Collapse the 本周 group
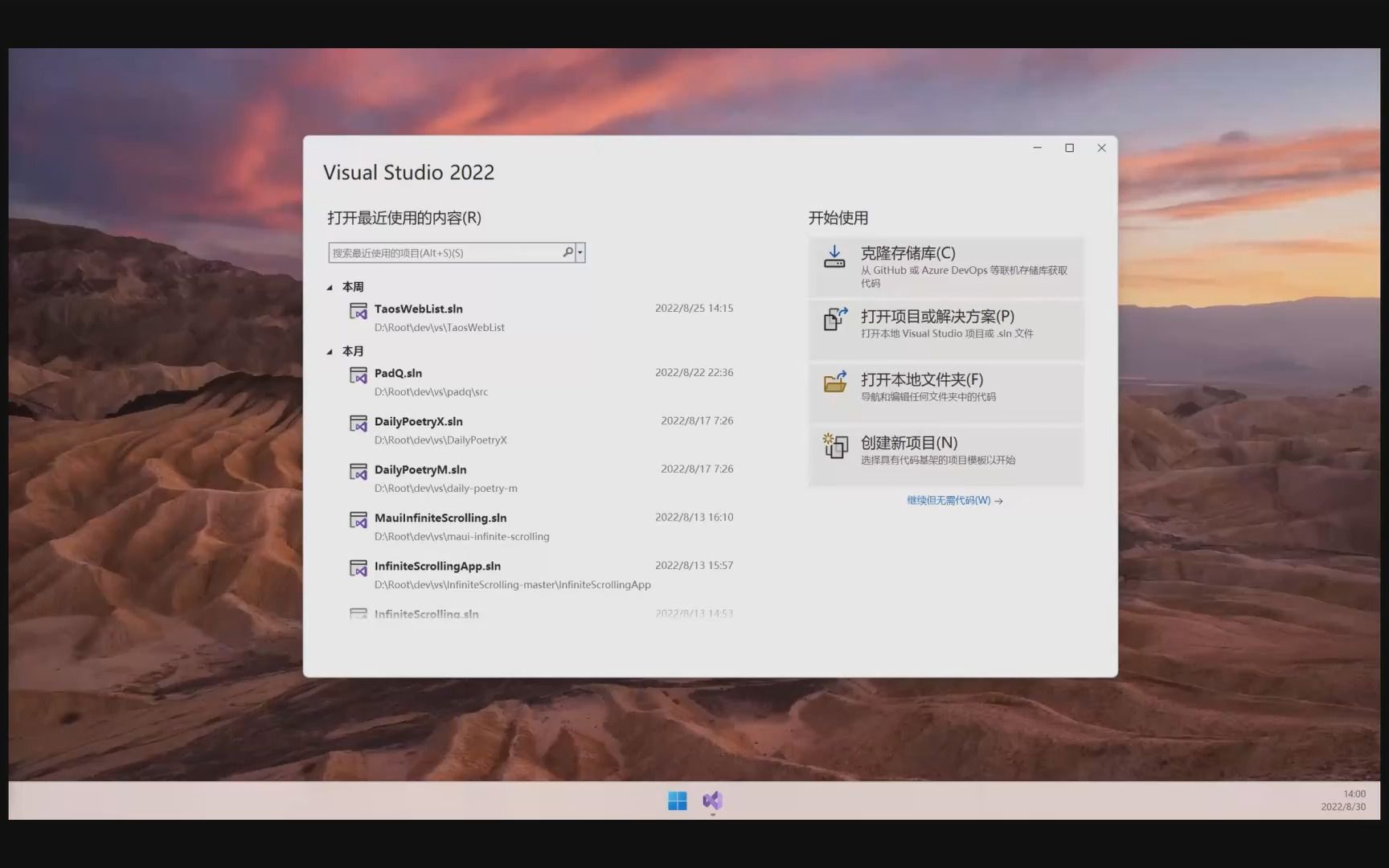1389x868 pixels. [x=330, y=287]
